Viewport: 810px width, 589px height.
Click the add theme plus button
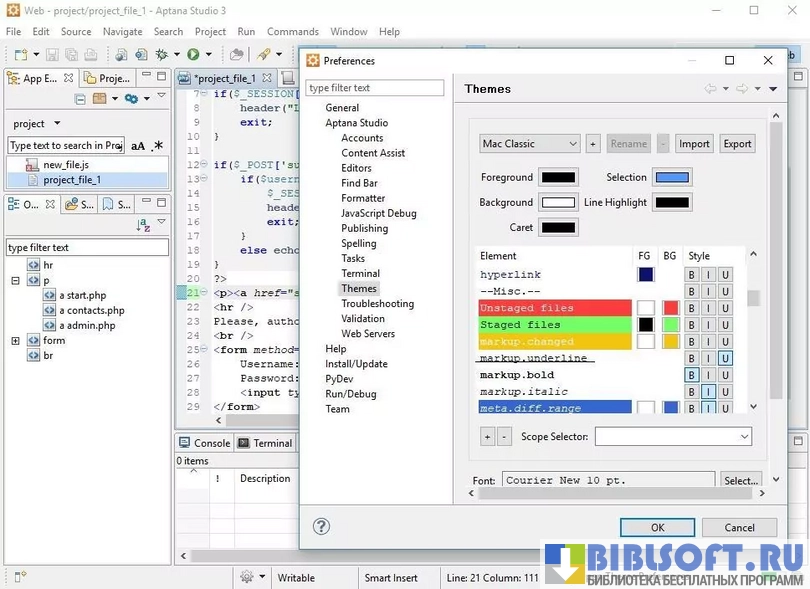pos(592,144)
